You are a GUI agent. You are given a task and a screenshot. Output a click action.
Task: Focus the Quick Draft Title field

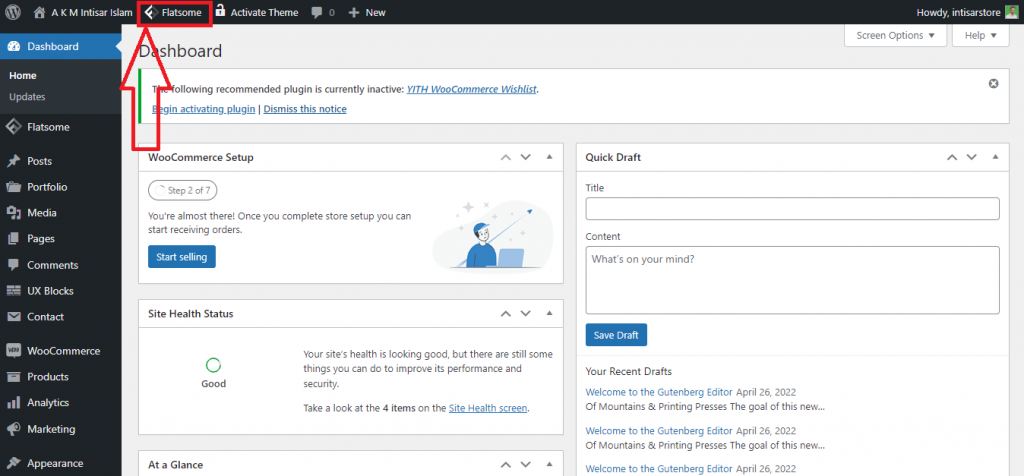[792, 209]
